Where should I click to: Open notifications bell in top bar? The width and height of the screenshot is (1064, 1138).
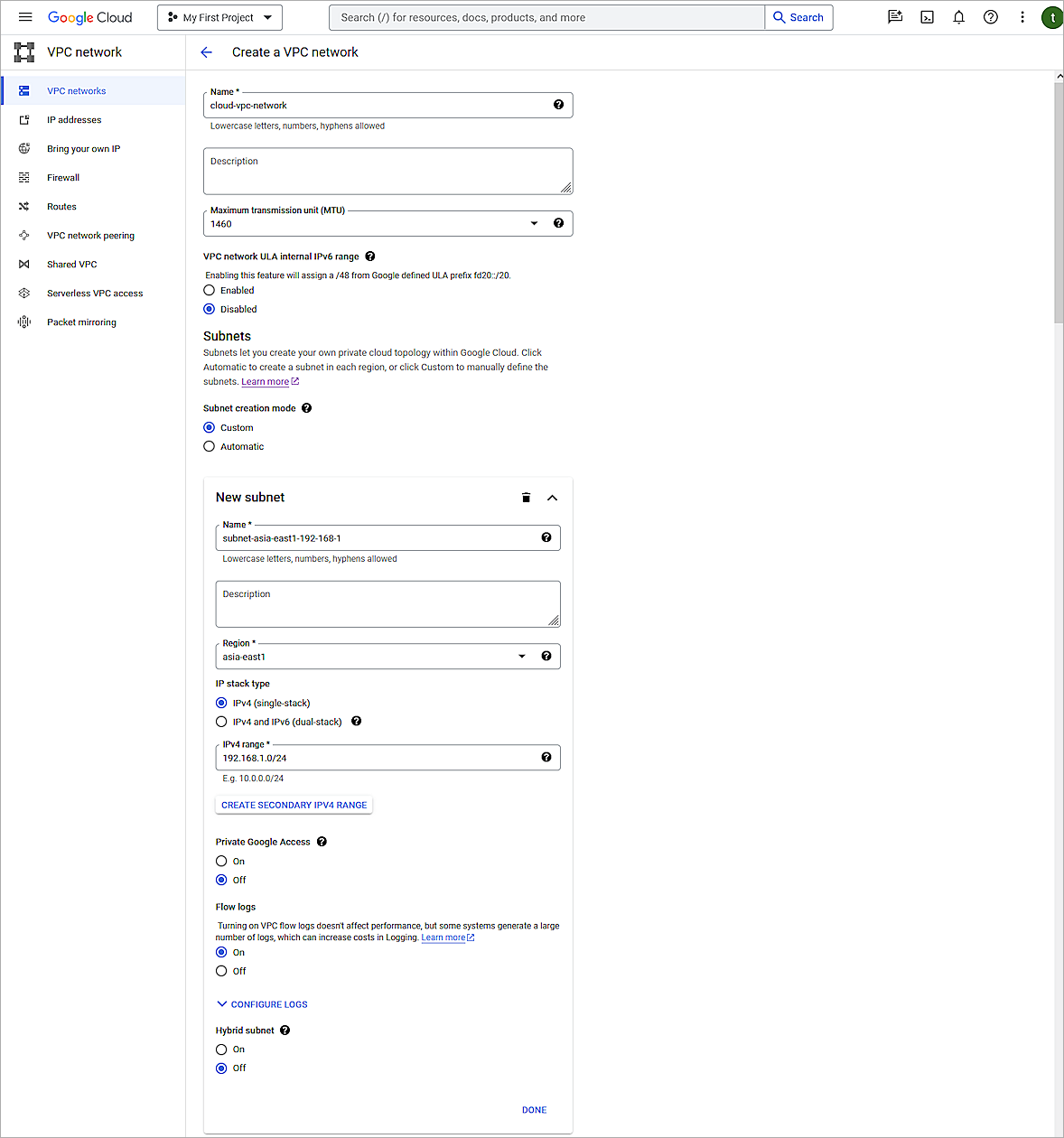click(958, 16)
